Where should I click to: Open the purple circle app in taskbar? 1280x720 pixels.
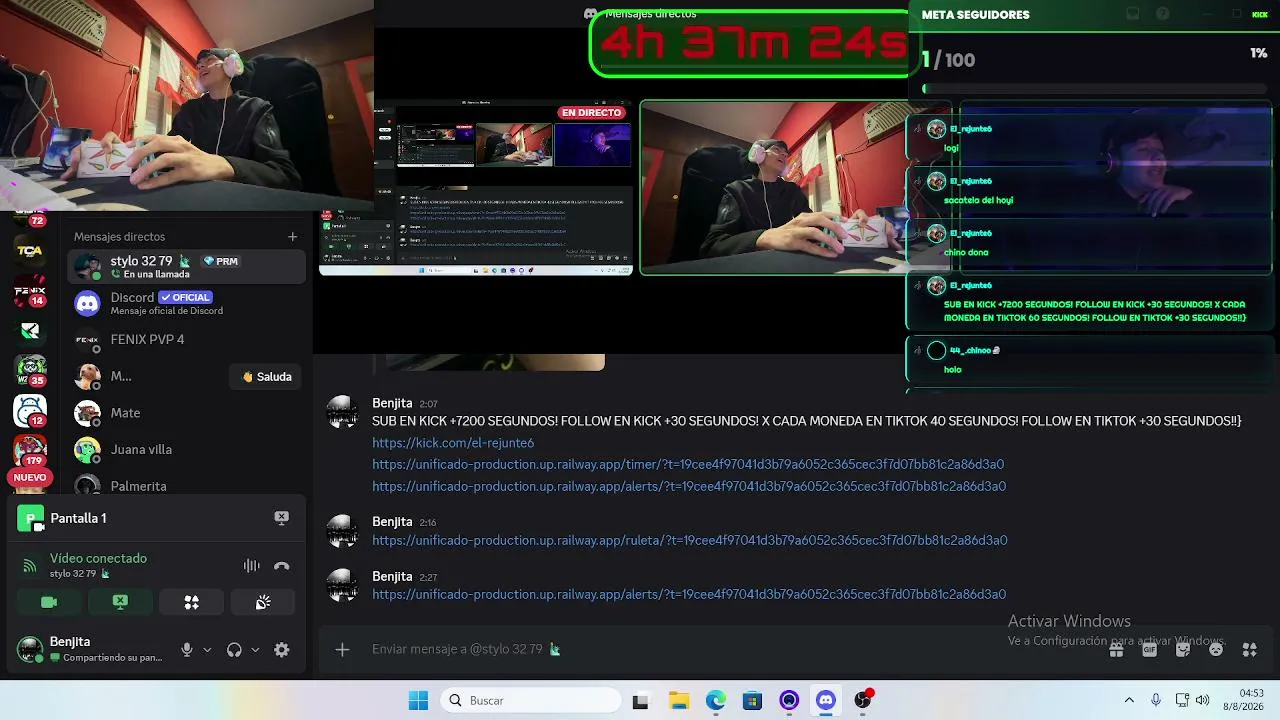click(789, 700)
